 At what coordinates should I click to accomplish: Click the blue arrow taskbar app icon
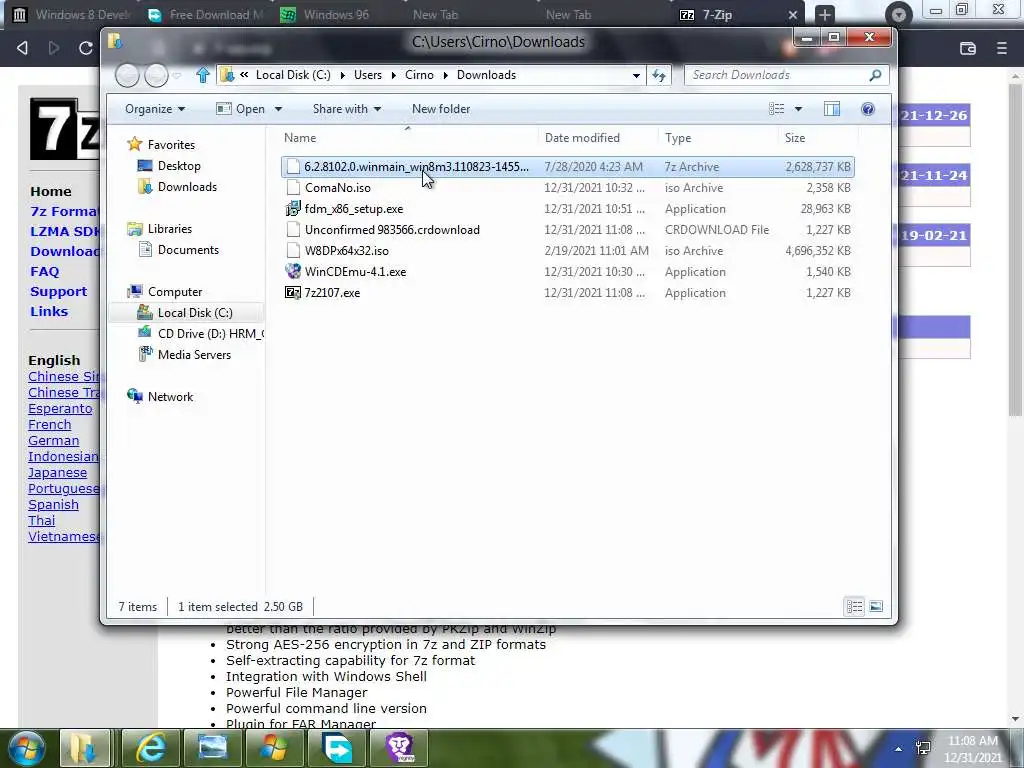point(337,748)
